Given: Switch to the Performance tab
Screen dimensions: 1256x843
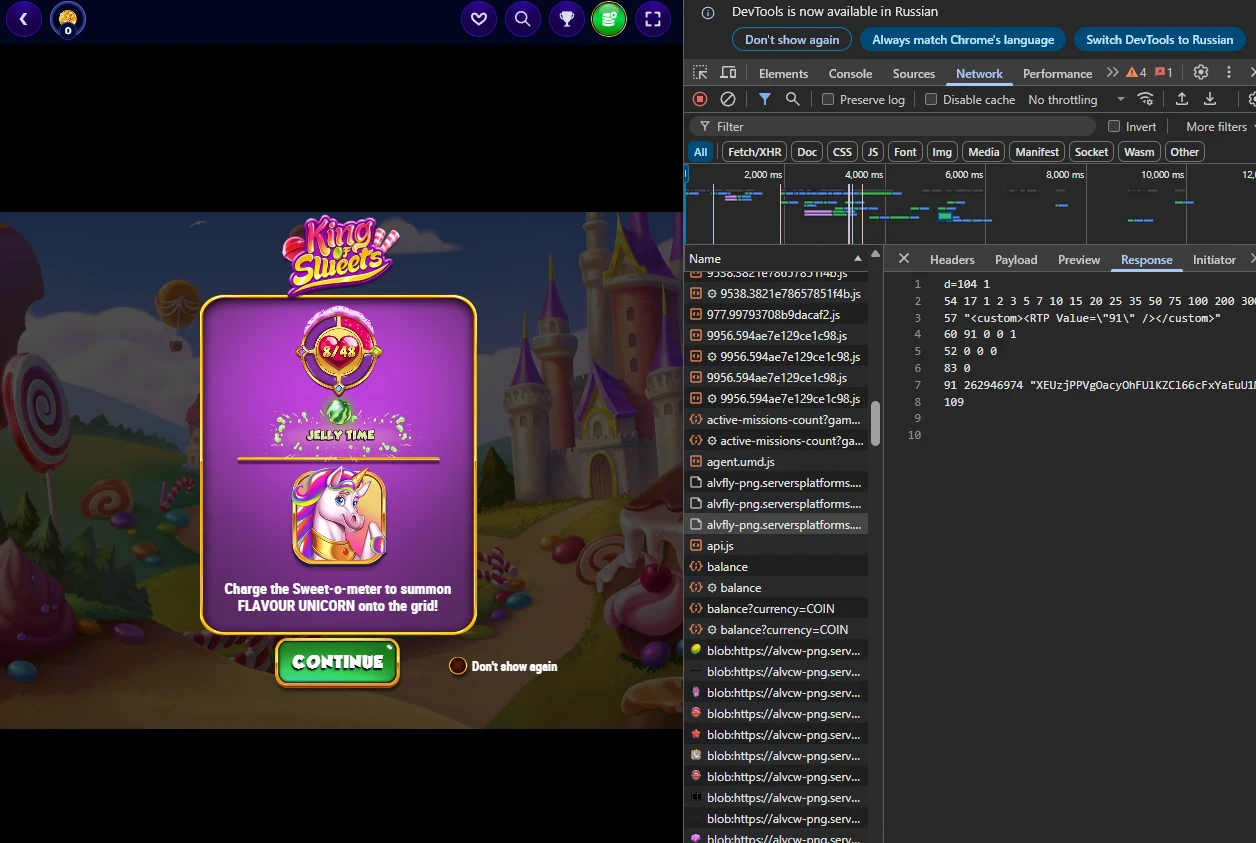Looking at the screenshot, I should [x=1057, y=73].
